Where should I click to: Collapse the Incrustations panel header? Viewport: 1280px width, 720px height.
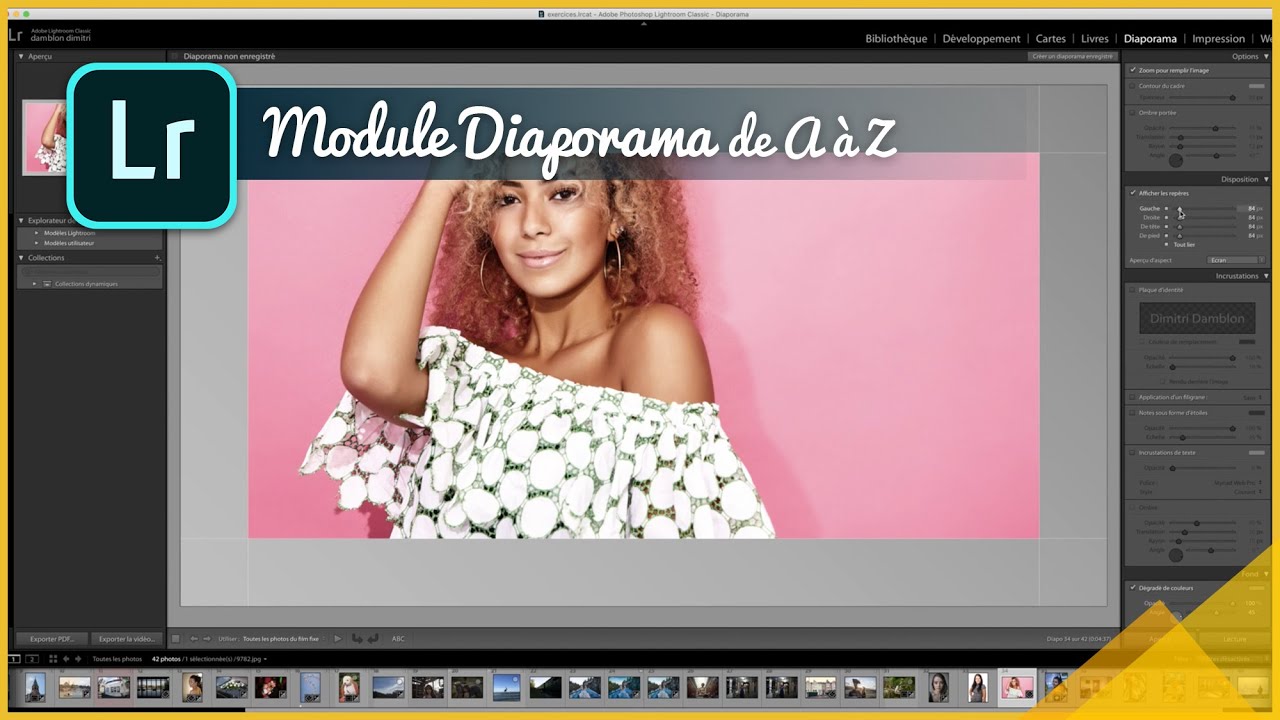1267,276
